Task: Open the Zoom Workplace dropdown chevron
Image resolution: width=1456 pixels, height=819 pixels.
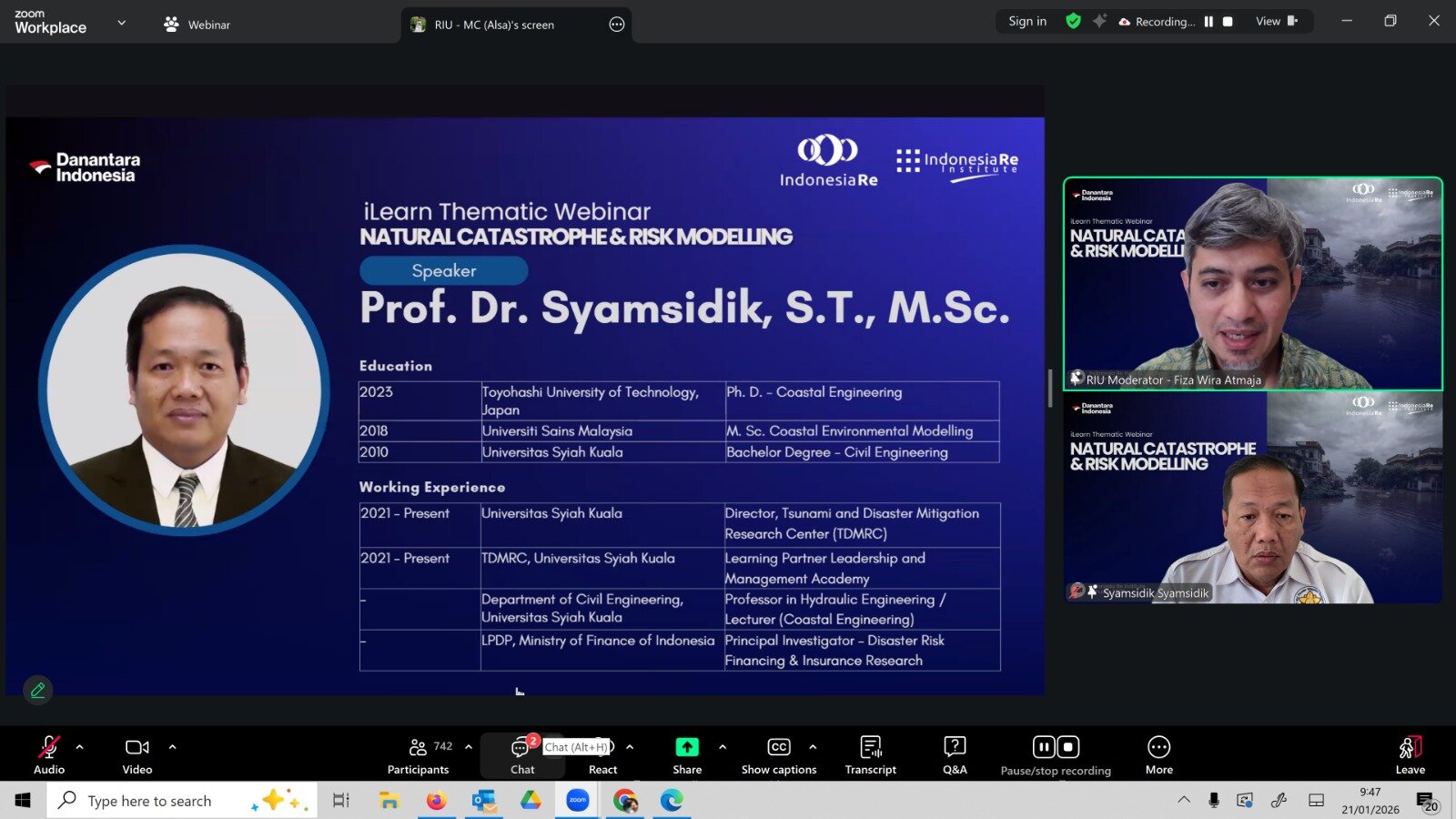Action: [122, 23]
